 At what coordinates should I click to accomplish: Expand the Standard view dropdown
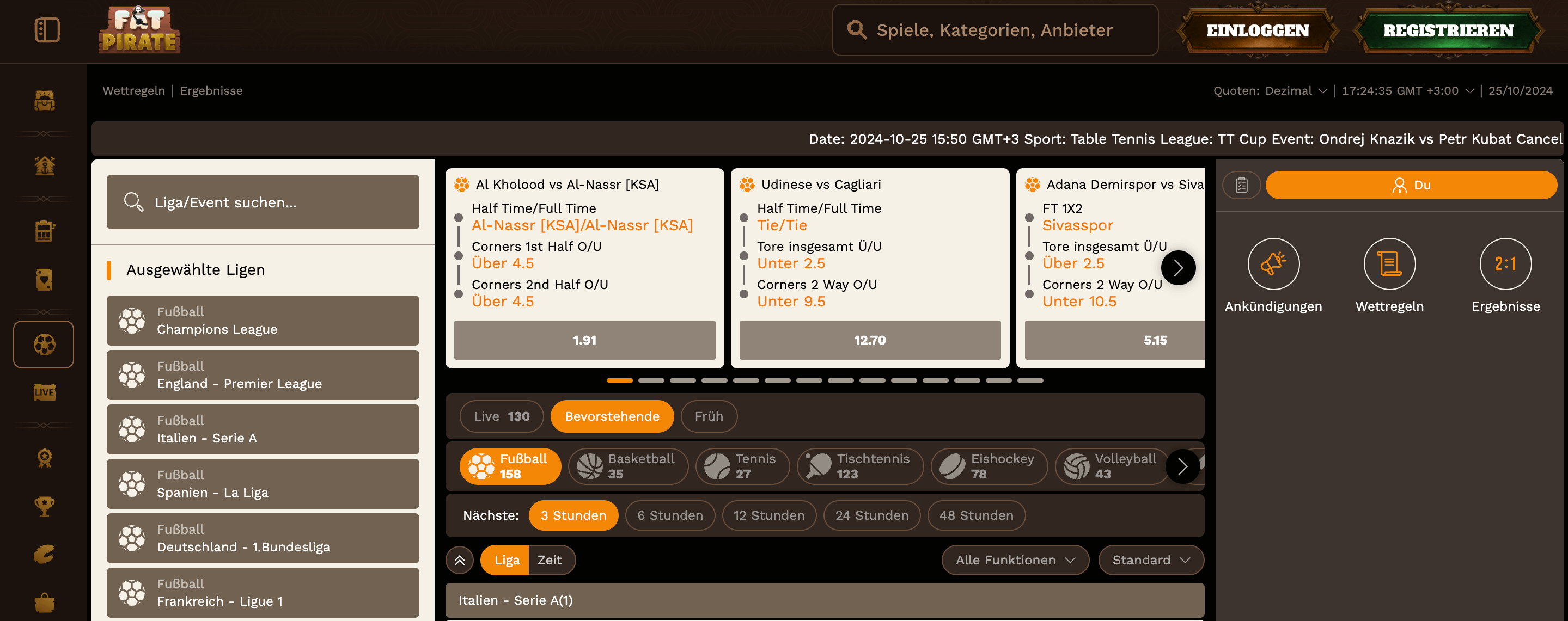(x=1150, y=560)
